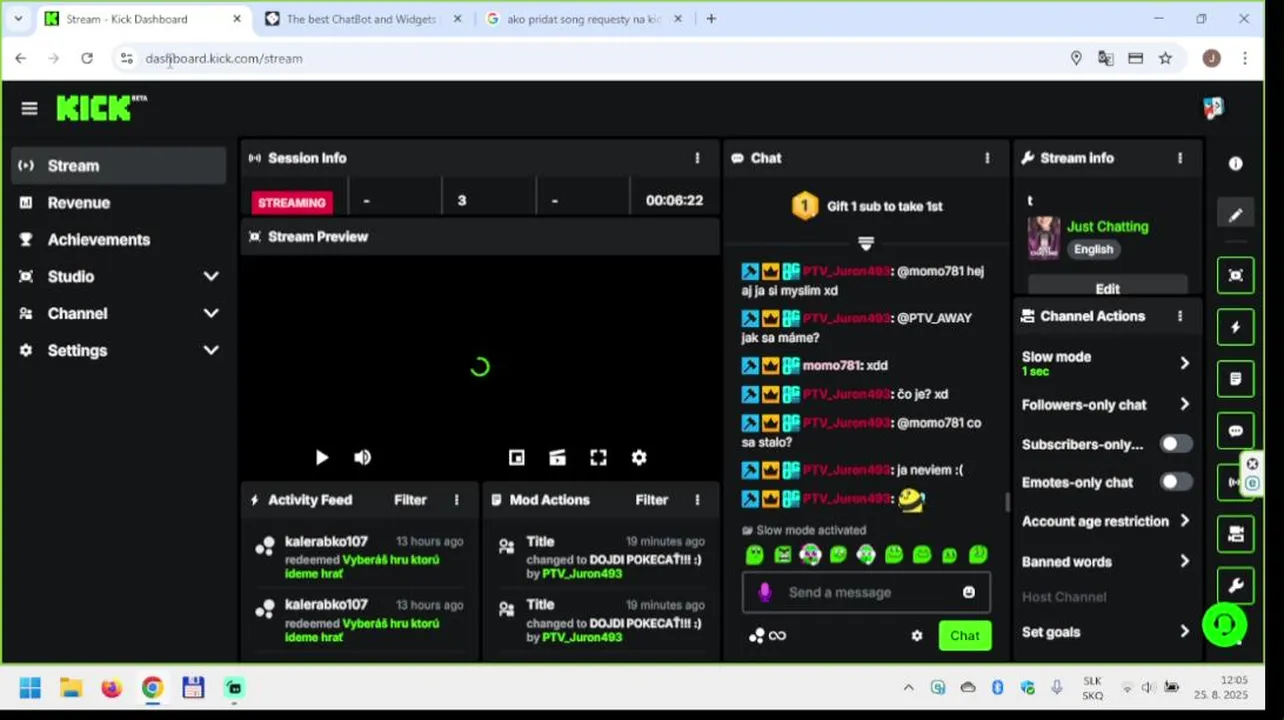The width and height of the screenshot is (1284, 720).
Task: Open Stream info three-dot menu
Action: tap(1180, 158)
